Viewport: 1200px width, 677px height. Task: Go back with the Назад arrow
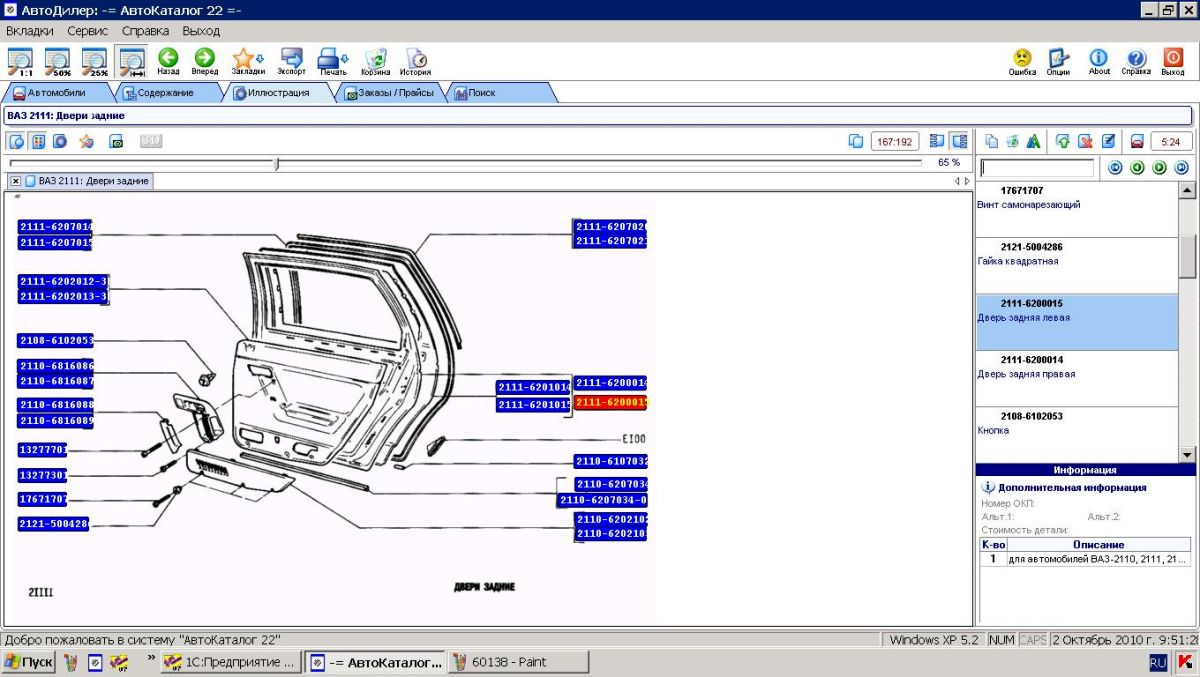pos(168,62)
